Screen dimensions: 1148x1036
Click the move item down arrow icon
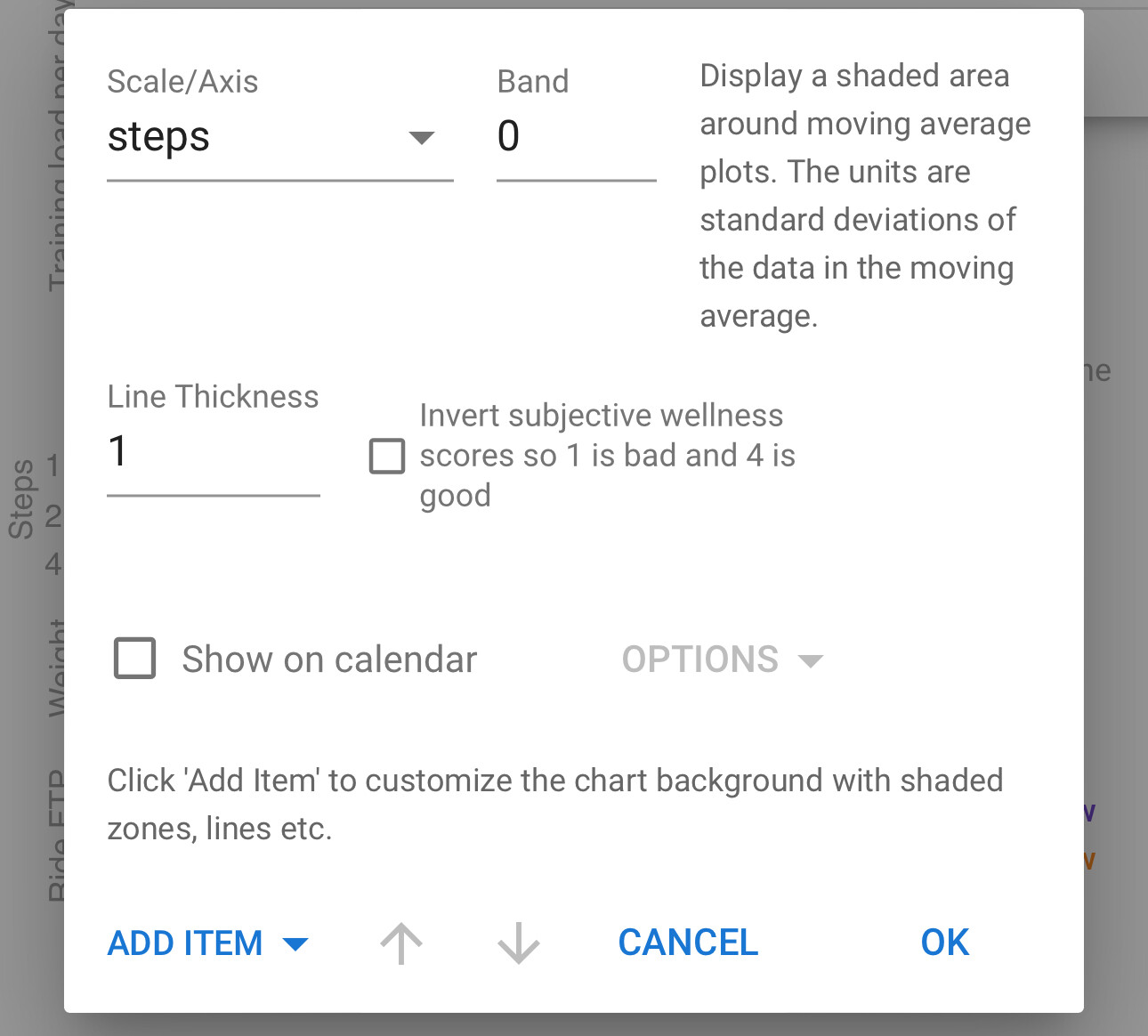click(x=519, y=943)
